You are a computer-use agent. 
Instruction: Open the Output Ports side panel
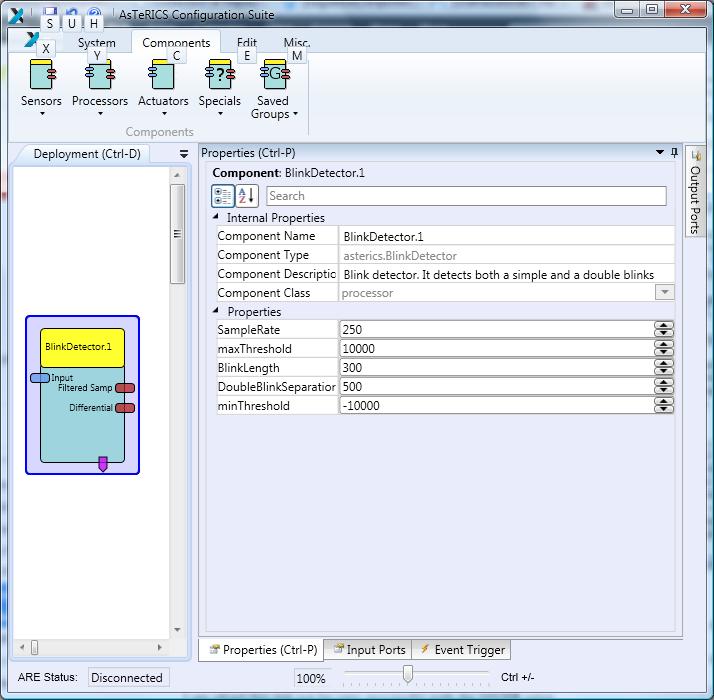pos(695,191)
